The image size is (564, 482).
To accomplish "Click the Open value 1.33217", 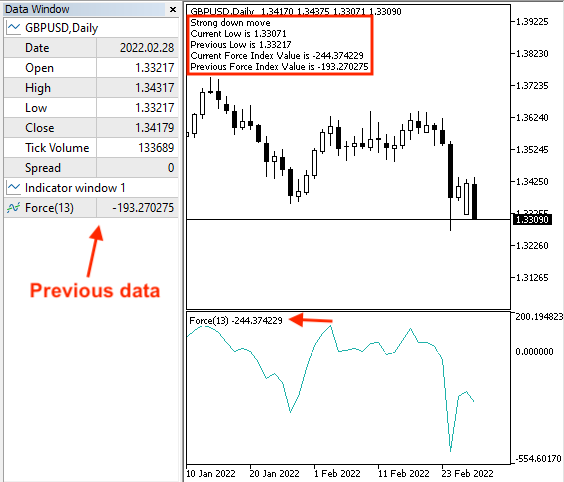I will [x=155, y=68].
